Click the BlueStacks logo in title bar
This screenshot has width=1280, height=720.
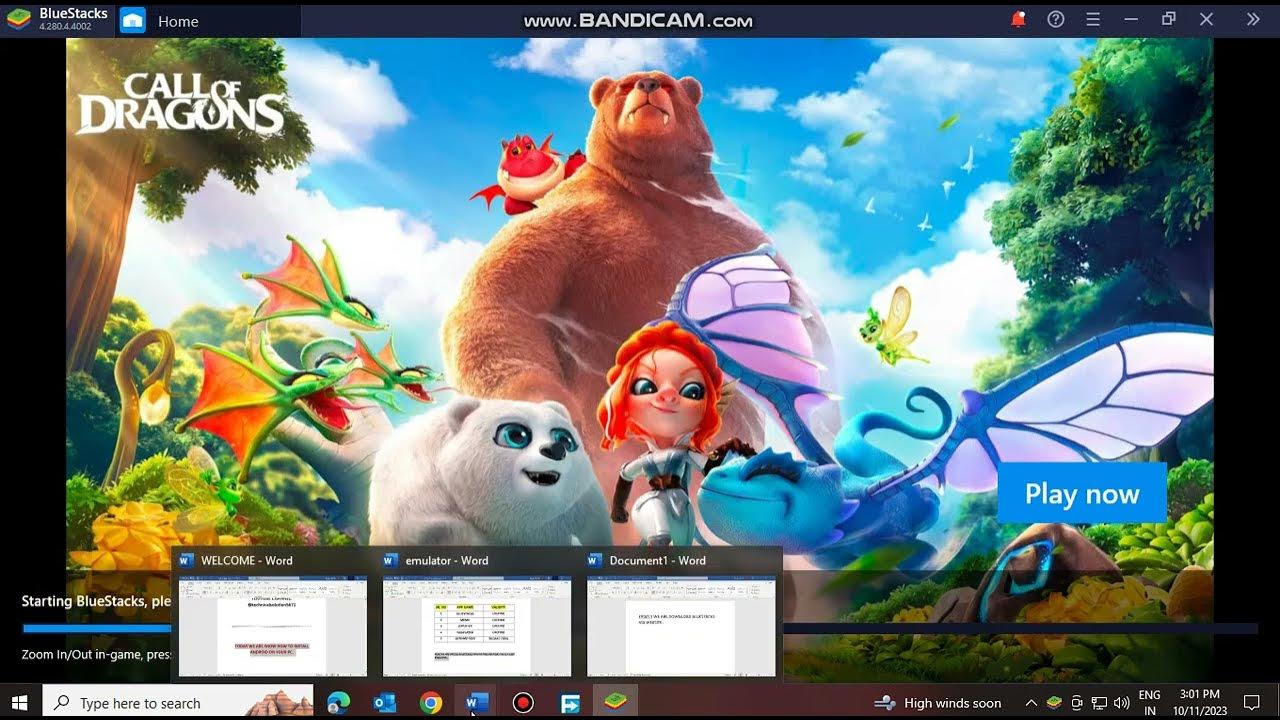(19, 18)
